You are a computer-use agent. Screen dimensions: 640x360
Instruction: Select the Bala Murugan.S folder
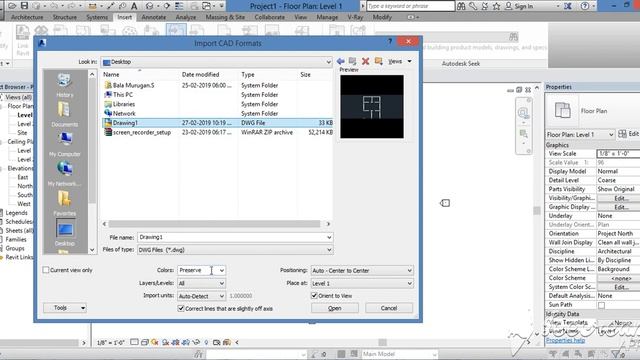click(133, 85)
